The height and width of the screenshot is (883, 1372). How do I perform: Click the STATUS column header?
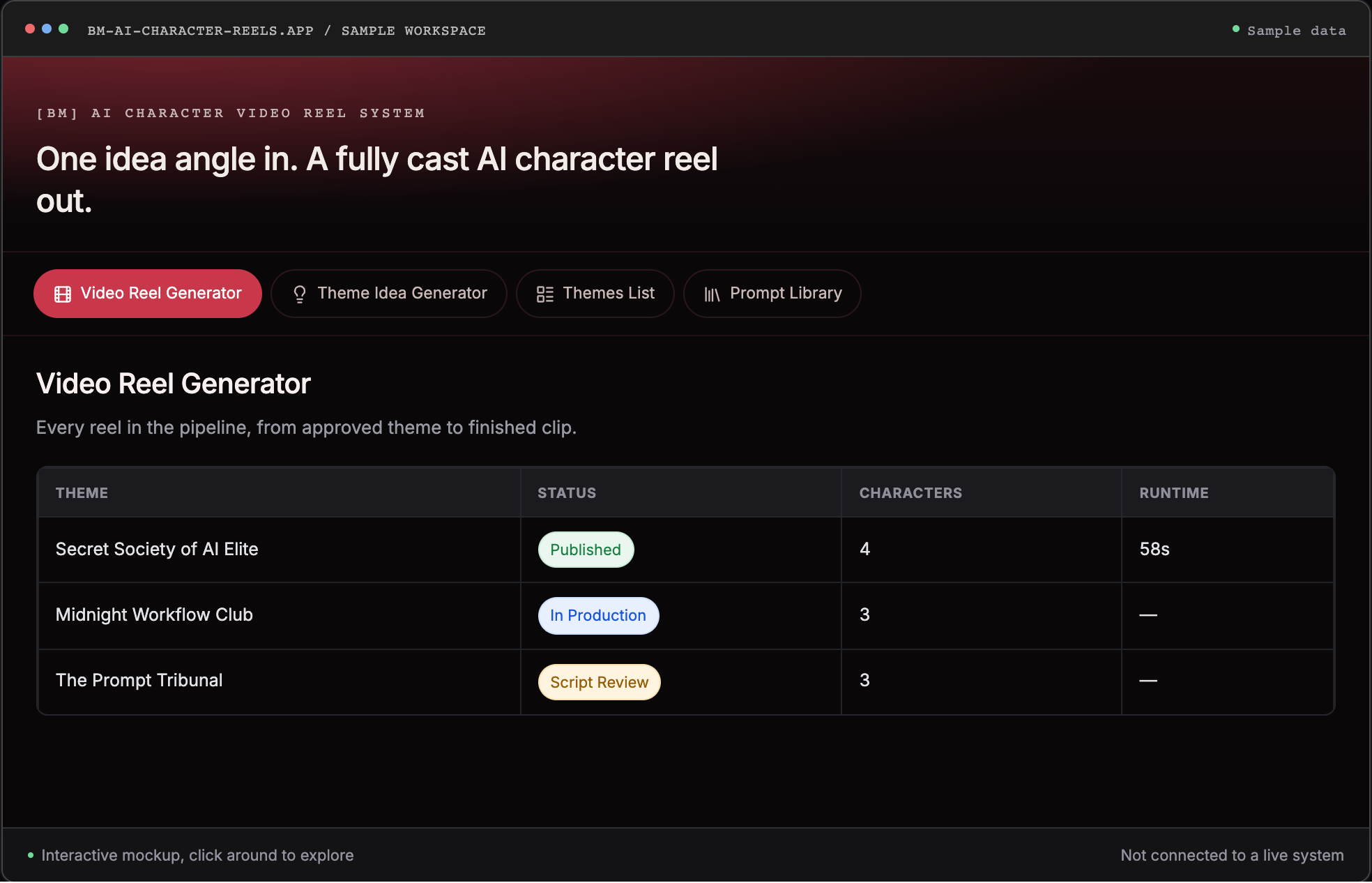pos(567,493)
